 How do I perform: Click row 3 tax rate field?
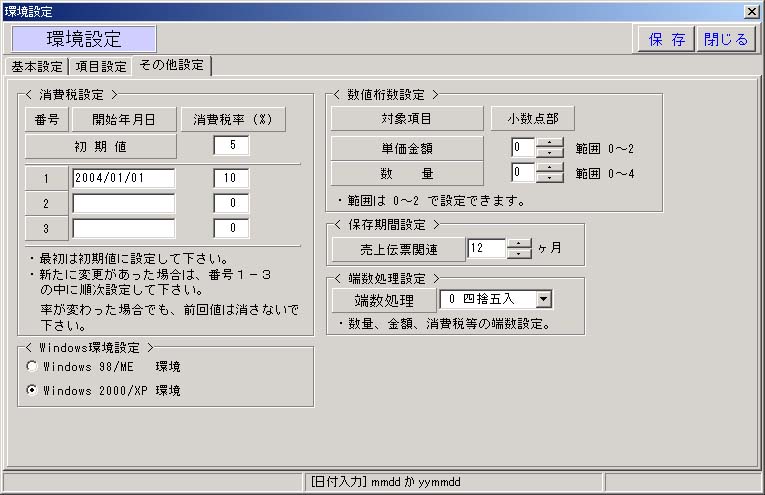pos(231,228)
